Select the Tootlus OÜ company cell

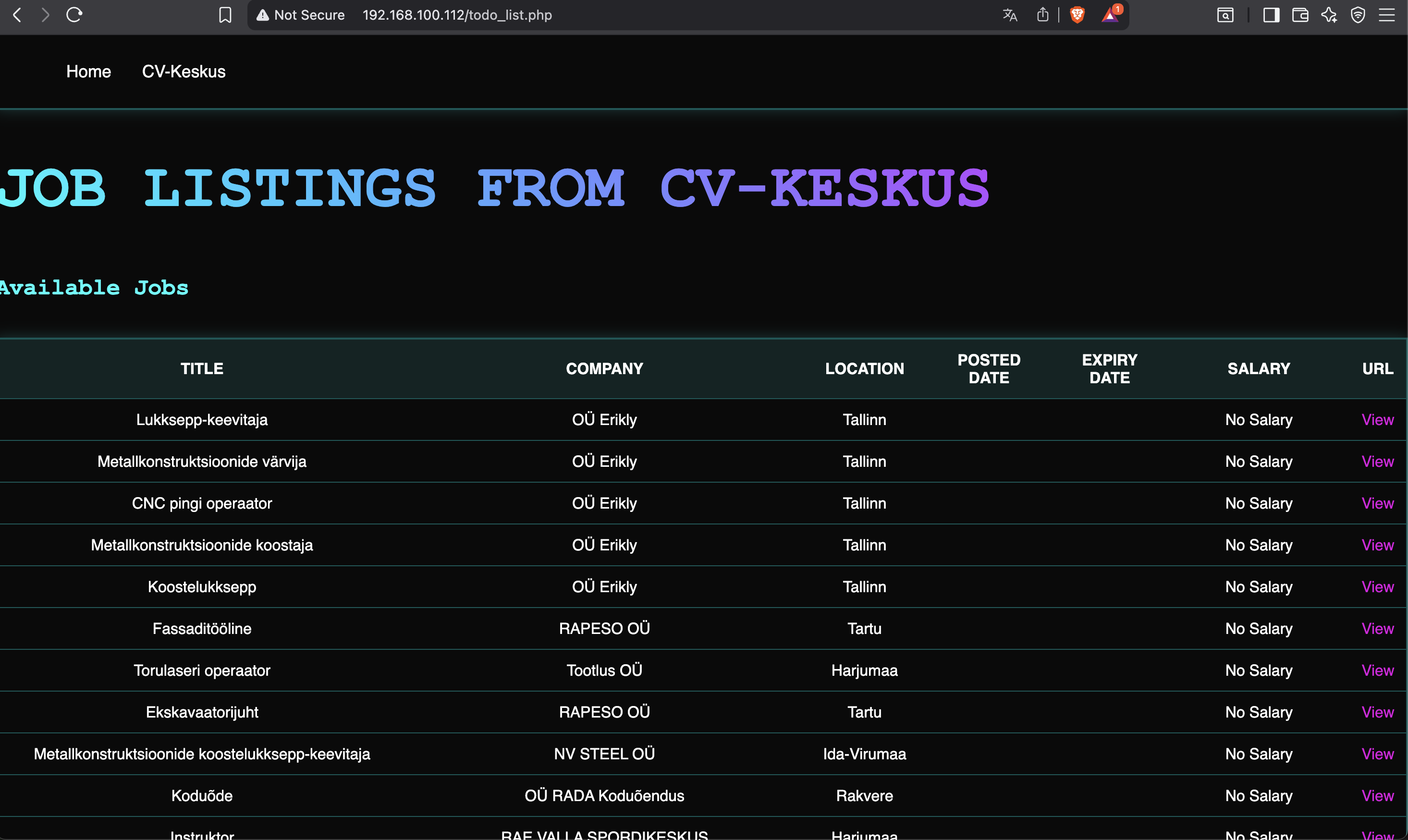604,670
